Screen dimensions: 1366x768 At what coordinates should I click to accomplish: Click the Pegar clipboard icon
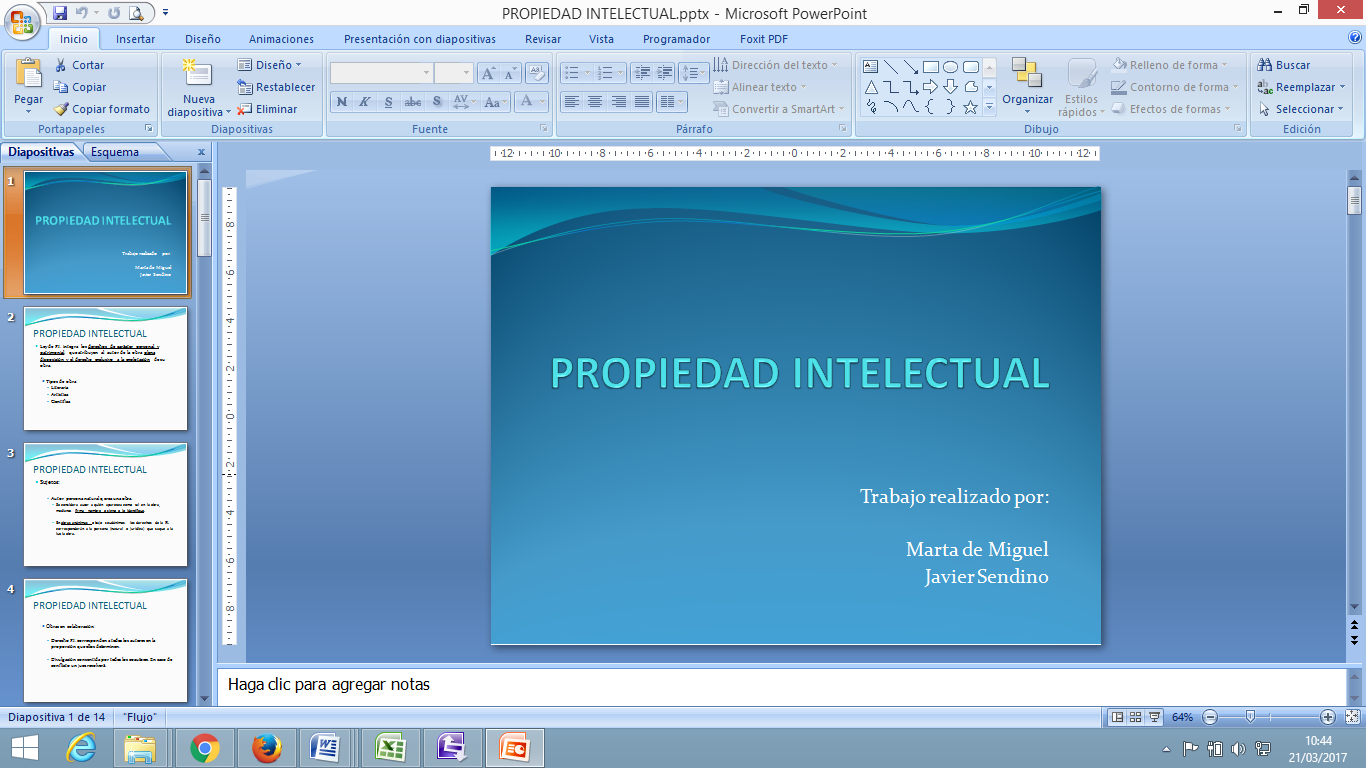[x=28, y=74]
